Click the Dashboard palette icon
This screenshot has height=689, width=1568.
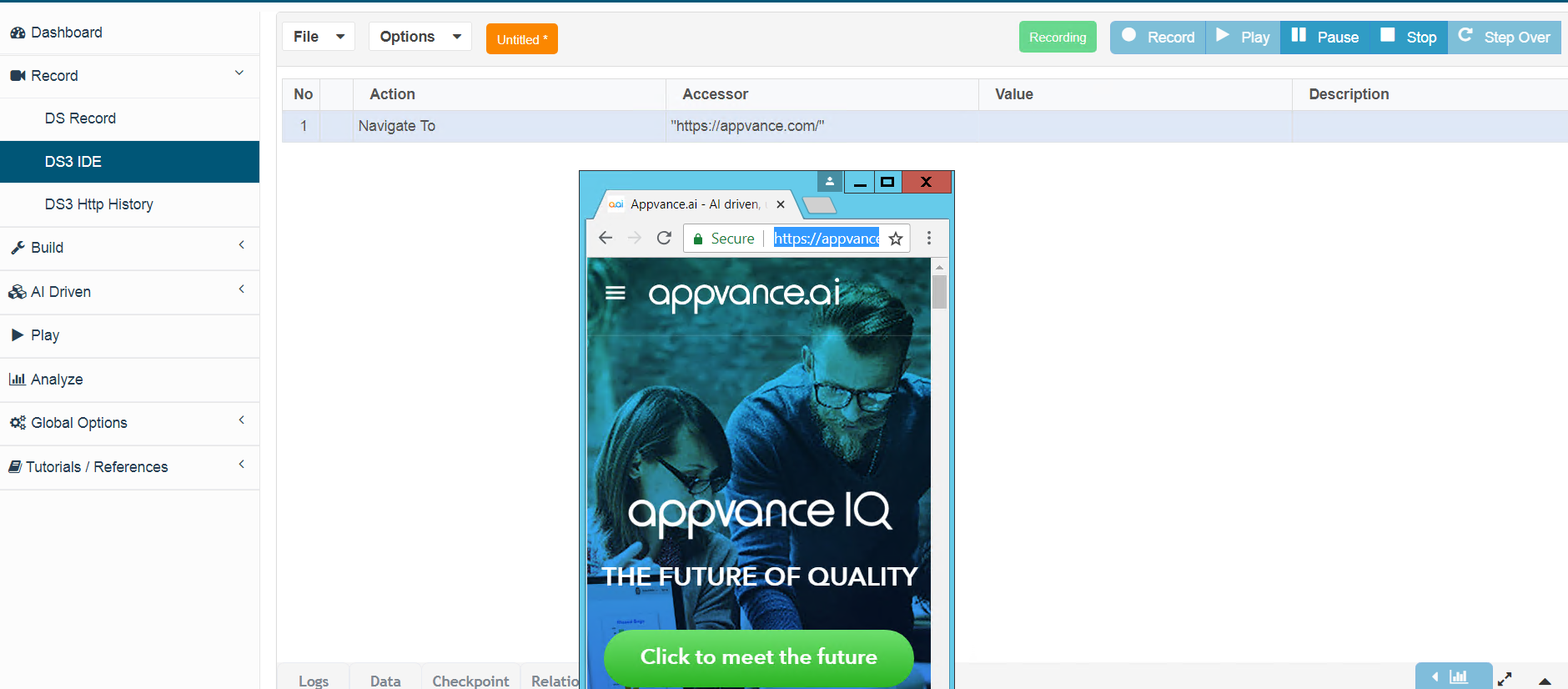[x=18, y=33]
